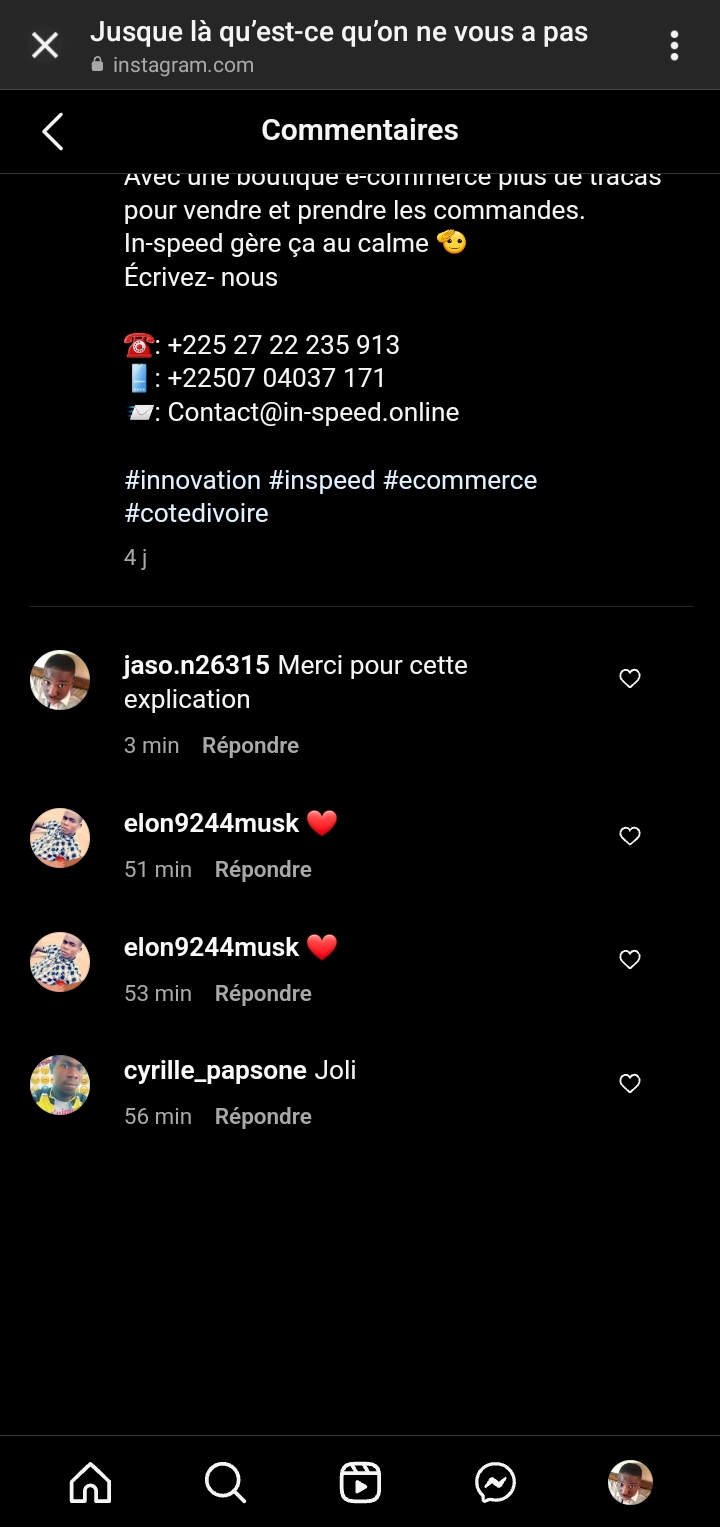The width and height of the screenshot is (720, 1527).
Task: Go back from Commentaires screen
Action: click(x=53, y=131)
